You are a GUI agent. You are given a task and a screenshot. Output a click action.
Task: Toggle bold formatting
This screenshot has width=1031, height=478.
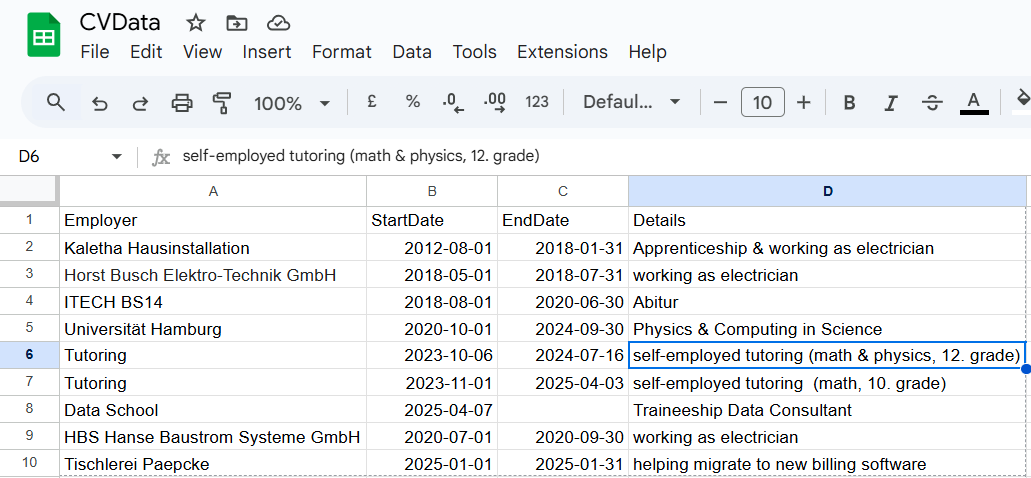tap(850, 103)
